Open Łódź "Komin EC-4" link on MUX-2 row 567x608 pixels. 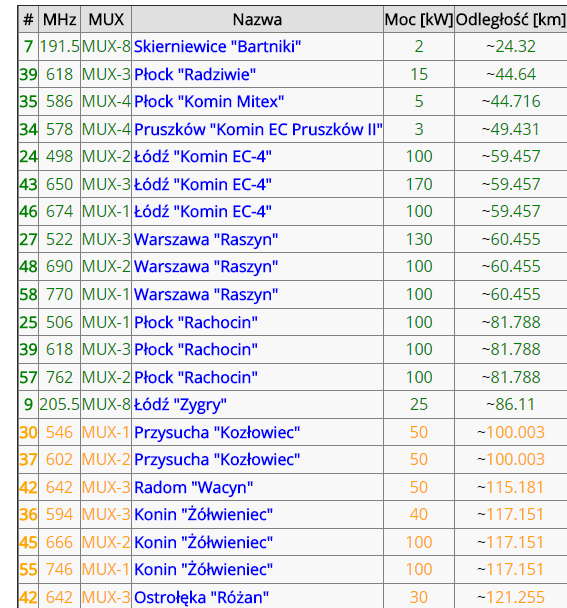(203, 157)
